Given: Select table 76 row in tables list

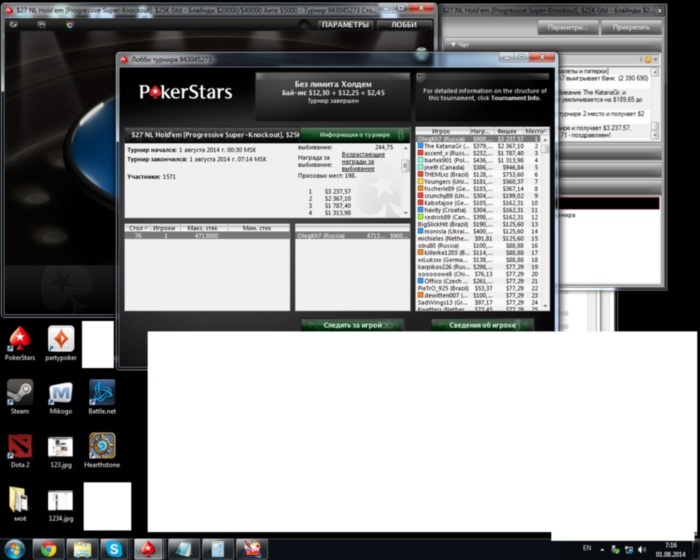Looking at the screenshot, I should tap(207, 235).
